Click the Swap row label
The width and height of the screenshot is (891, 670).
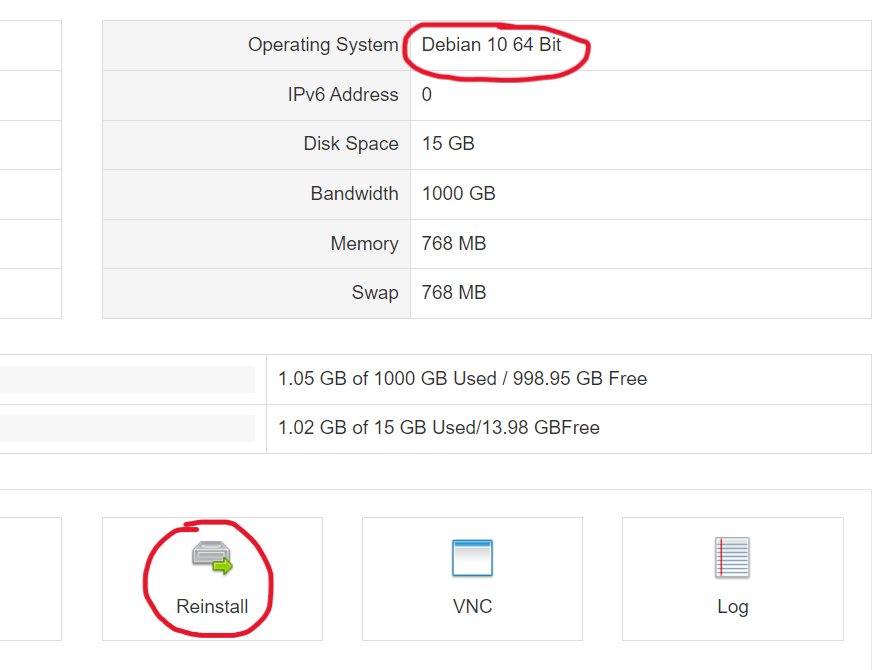coord(375,293)
